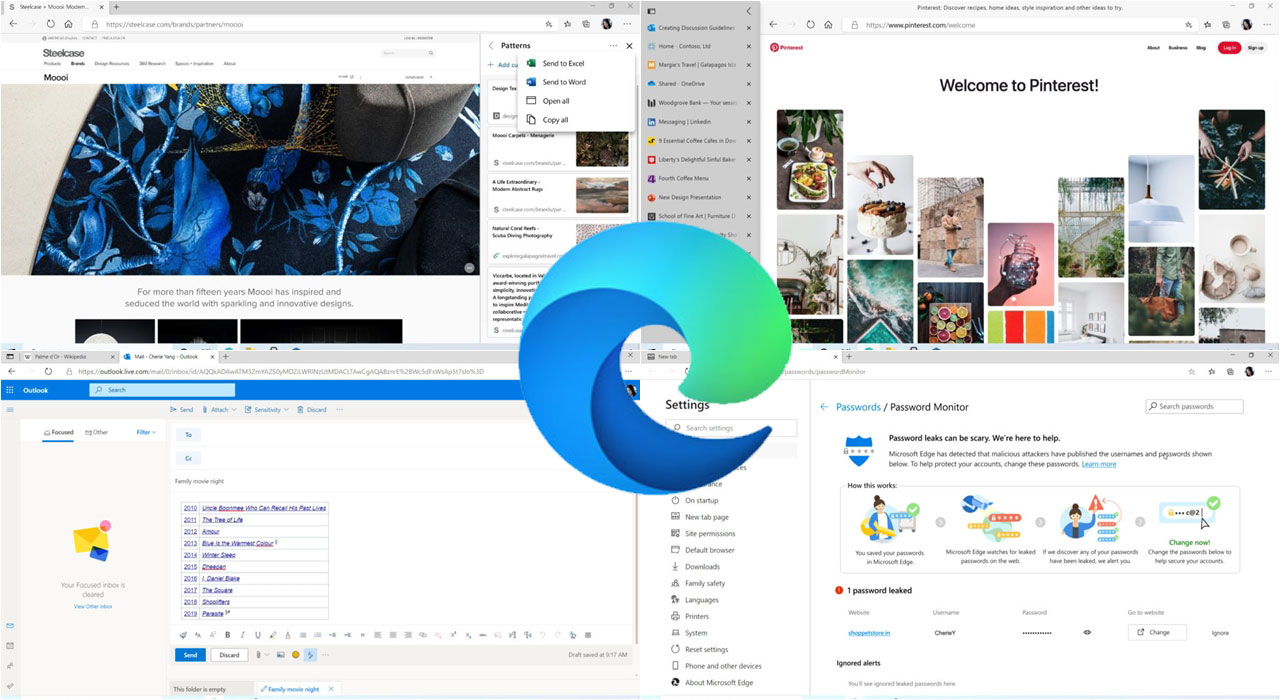Go back from the Patterns collection

(491, 45)
